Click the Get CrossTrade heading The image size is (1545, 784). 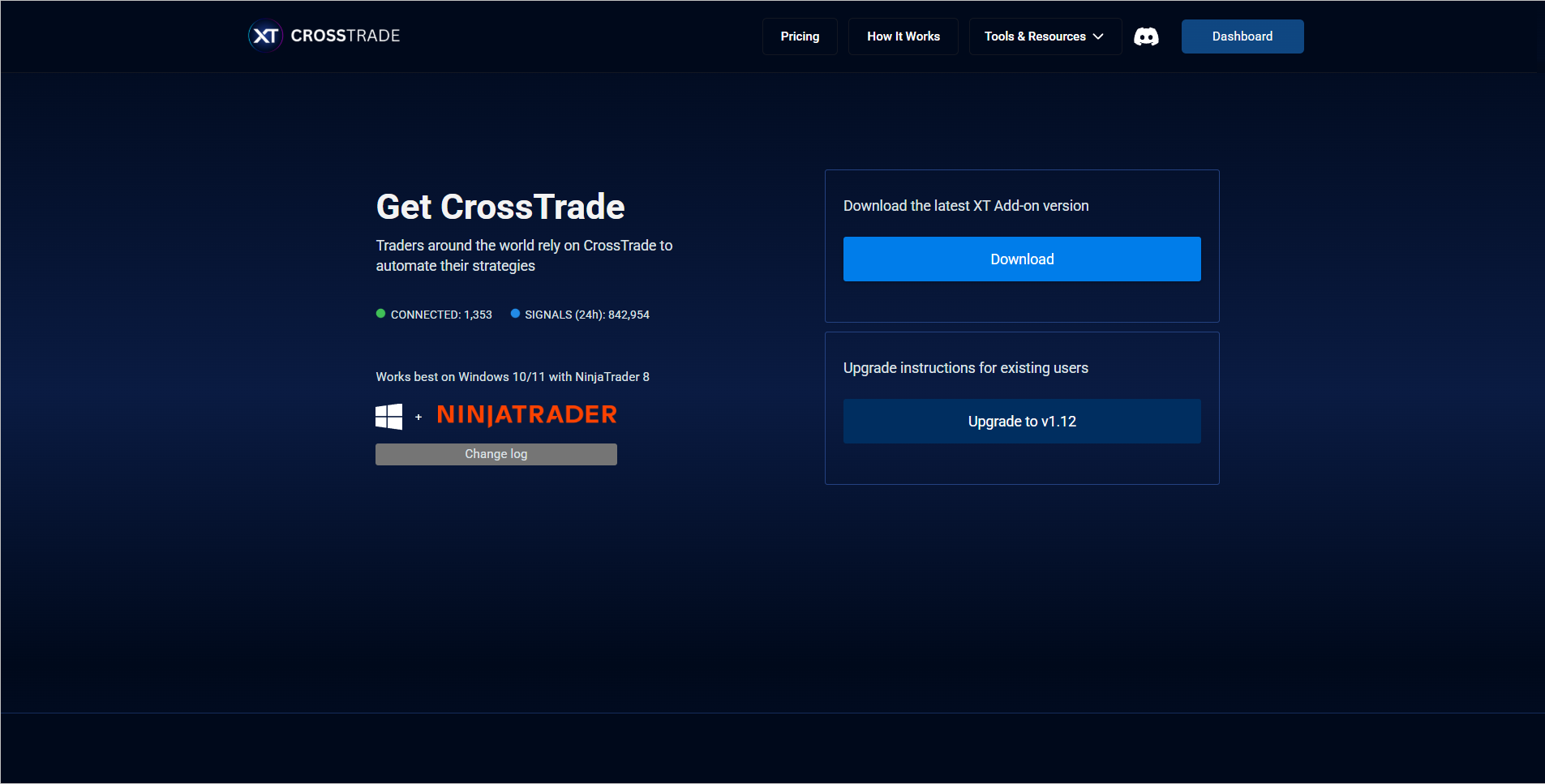(x=500, y=207)
